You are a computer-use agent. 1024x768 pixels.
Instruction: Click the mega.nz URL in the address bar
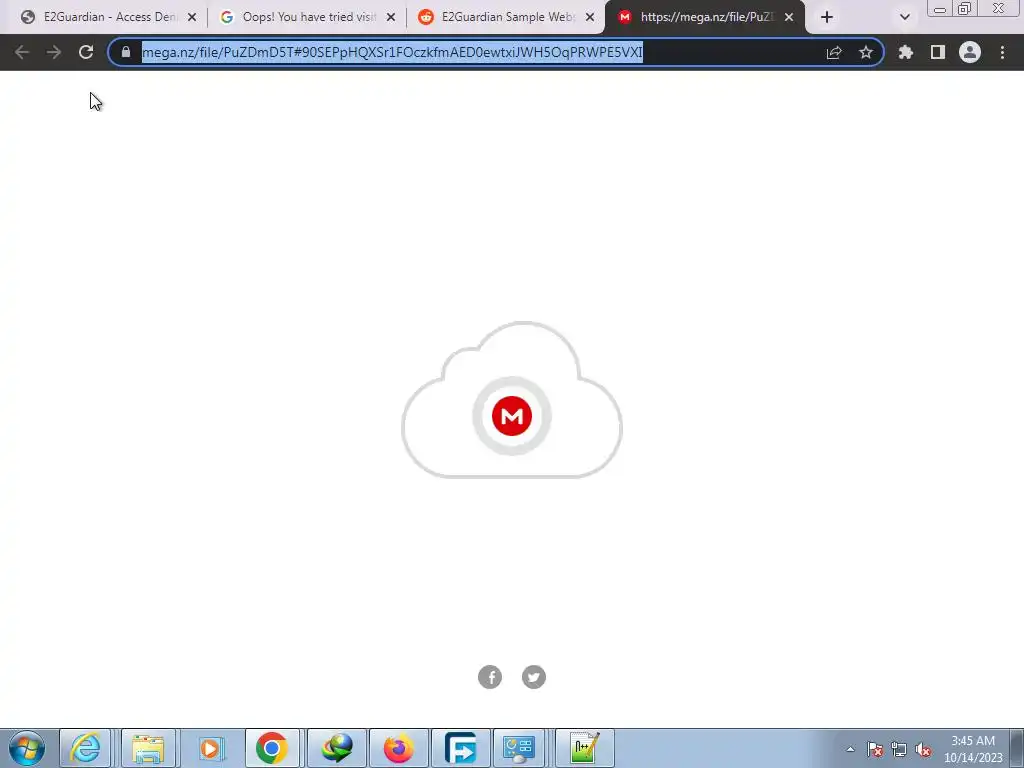point(392,52)
